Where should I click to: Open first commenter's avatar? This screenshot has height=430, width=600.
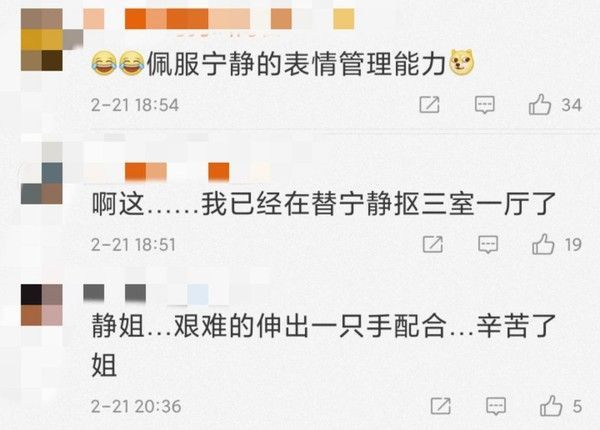(x=42, y=40)
